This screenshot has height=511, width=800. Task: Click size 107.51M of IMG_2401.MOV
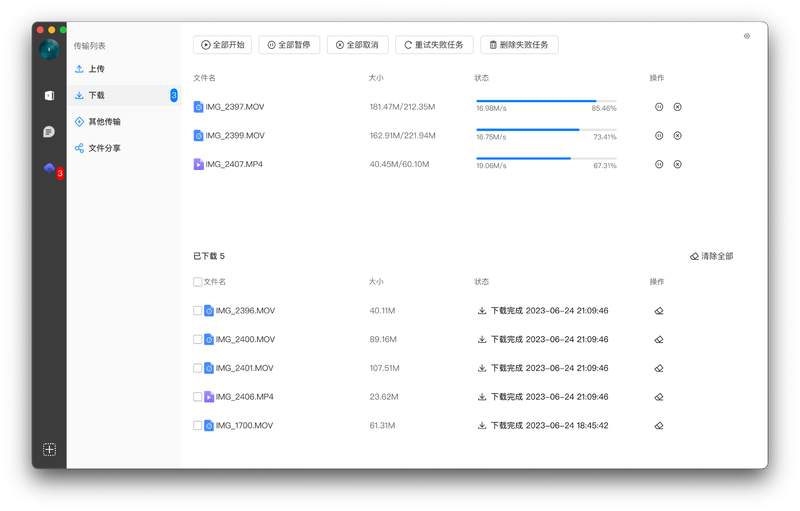tap(385, 368)
